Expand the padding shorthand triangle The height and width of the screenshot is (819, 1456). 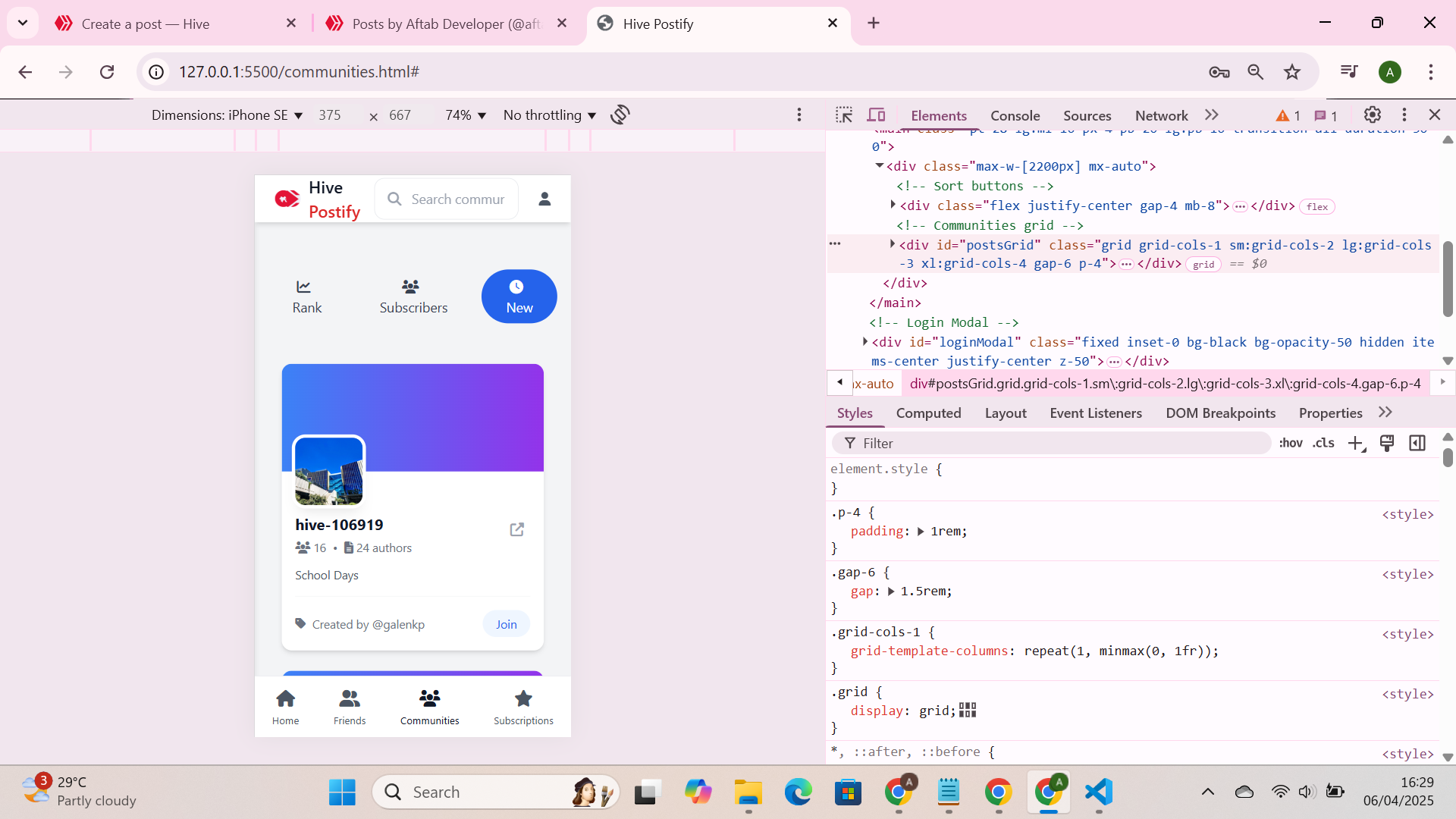921,532
